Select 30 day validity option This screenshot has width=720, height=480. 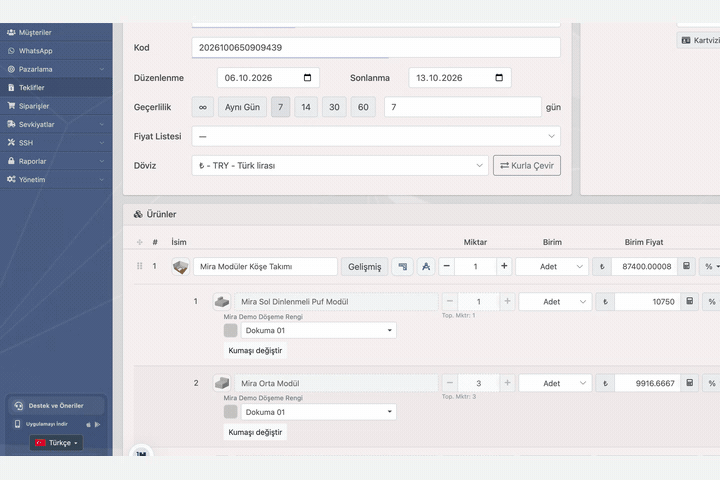coord(334,107)
